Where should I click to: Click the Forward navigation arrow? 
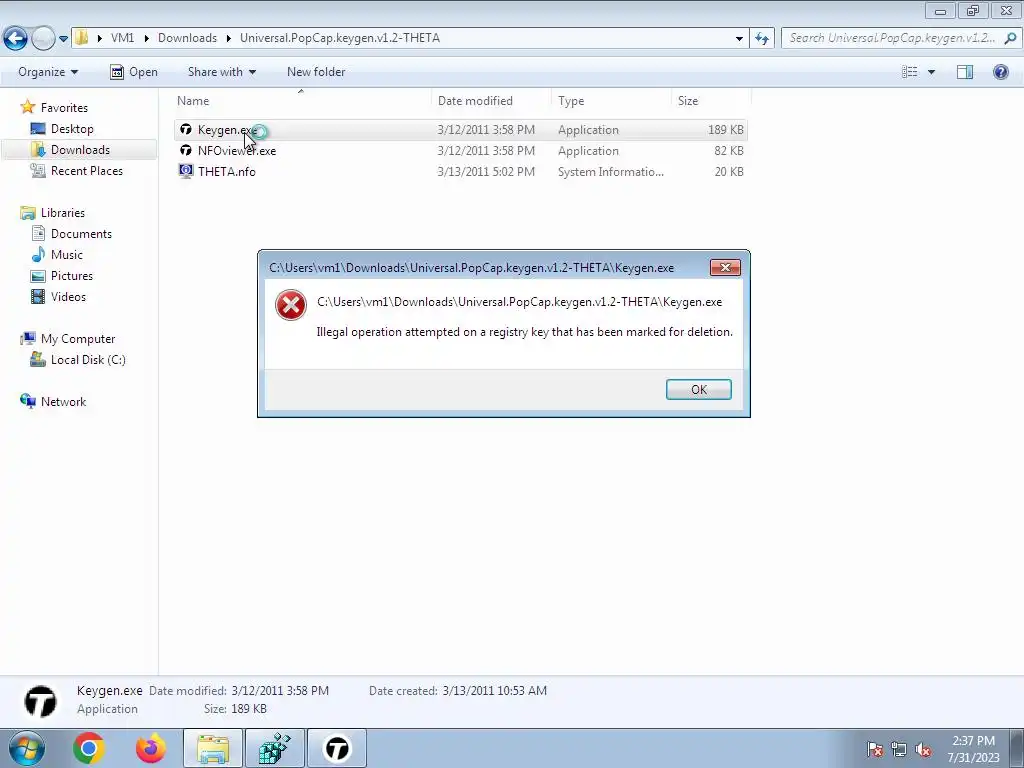pos(43,39)
